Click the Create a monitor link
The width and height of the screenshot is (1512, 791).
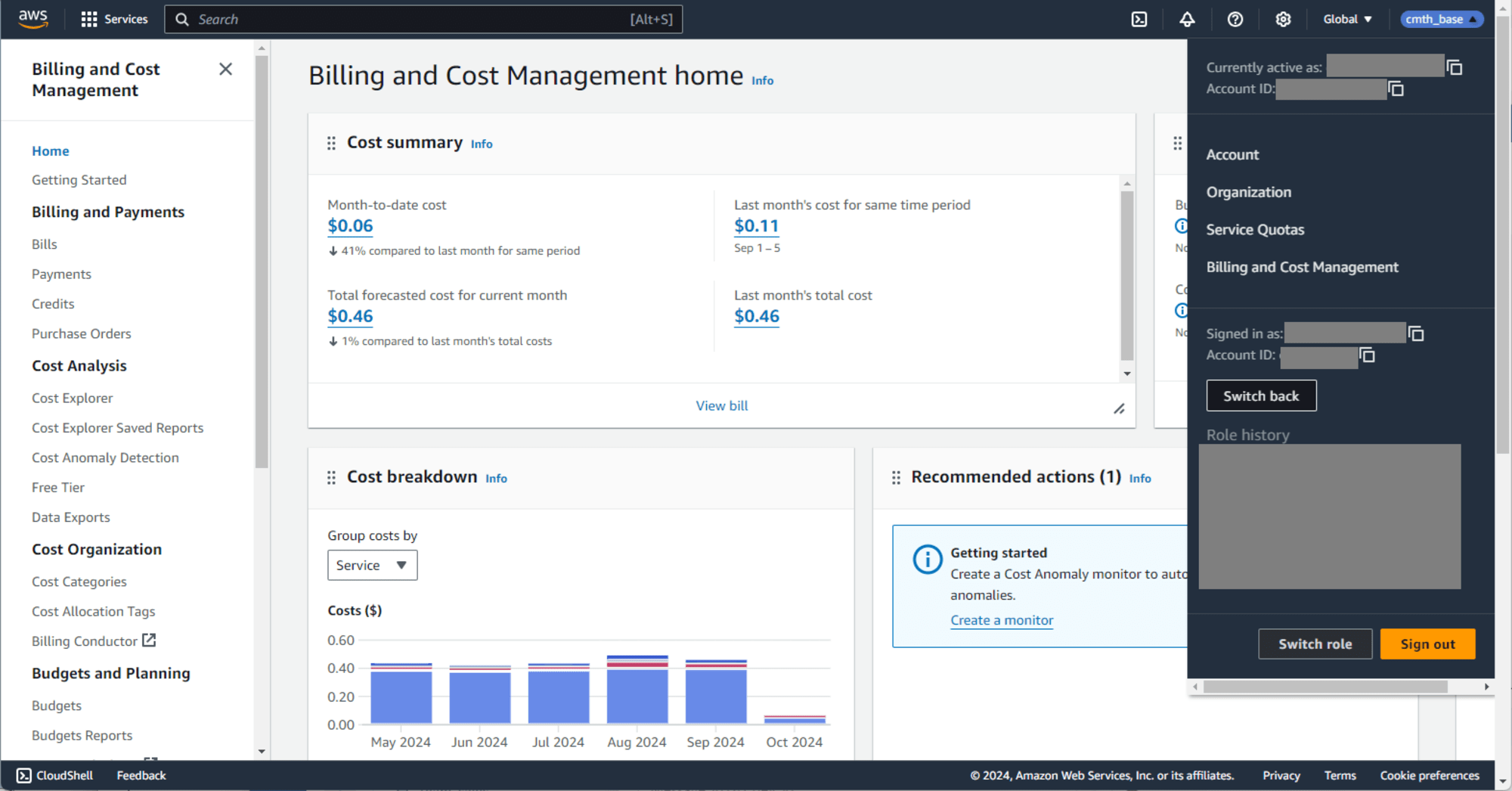(x=1002, y=620)
